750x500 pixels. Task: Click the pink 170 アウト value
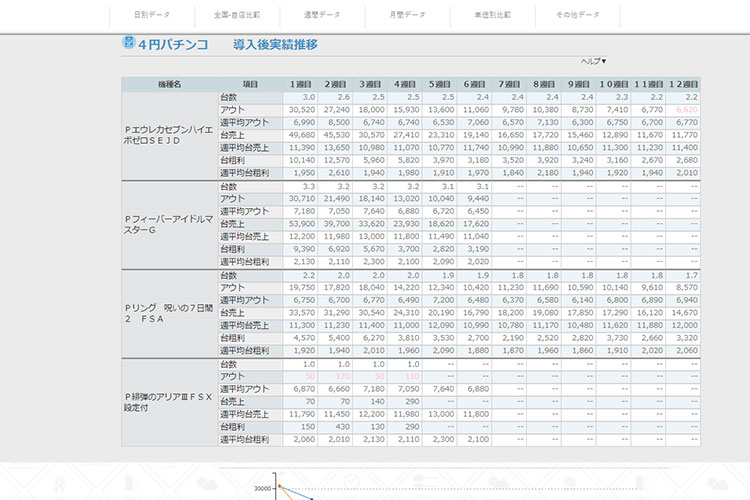342,377
